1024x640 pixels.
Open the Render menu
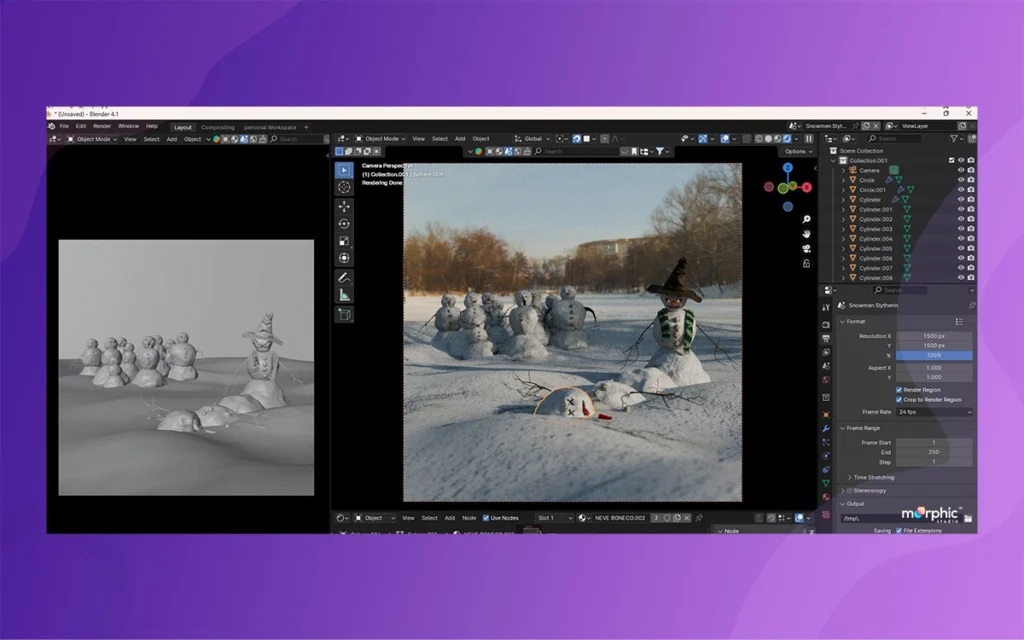coord(102,126)
